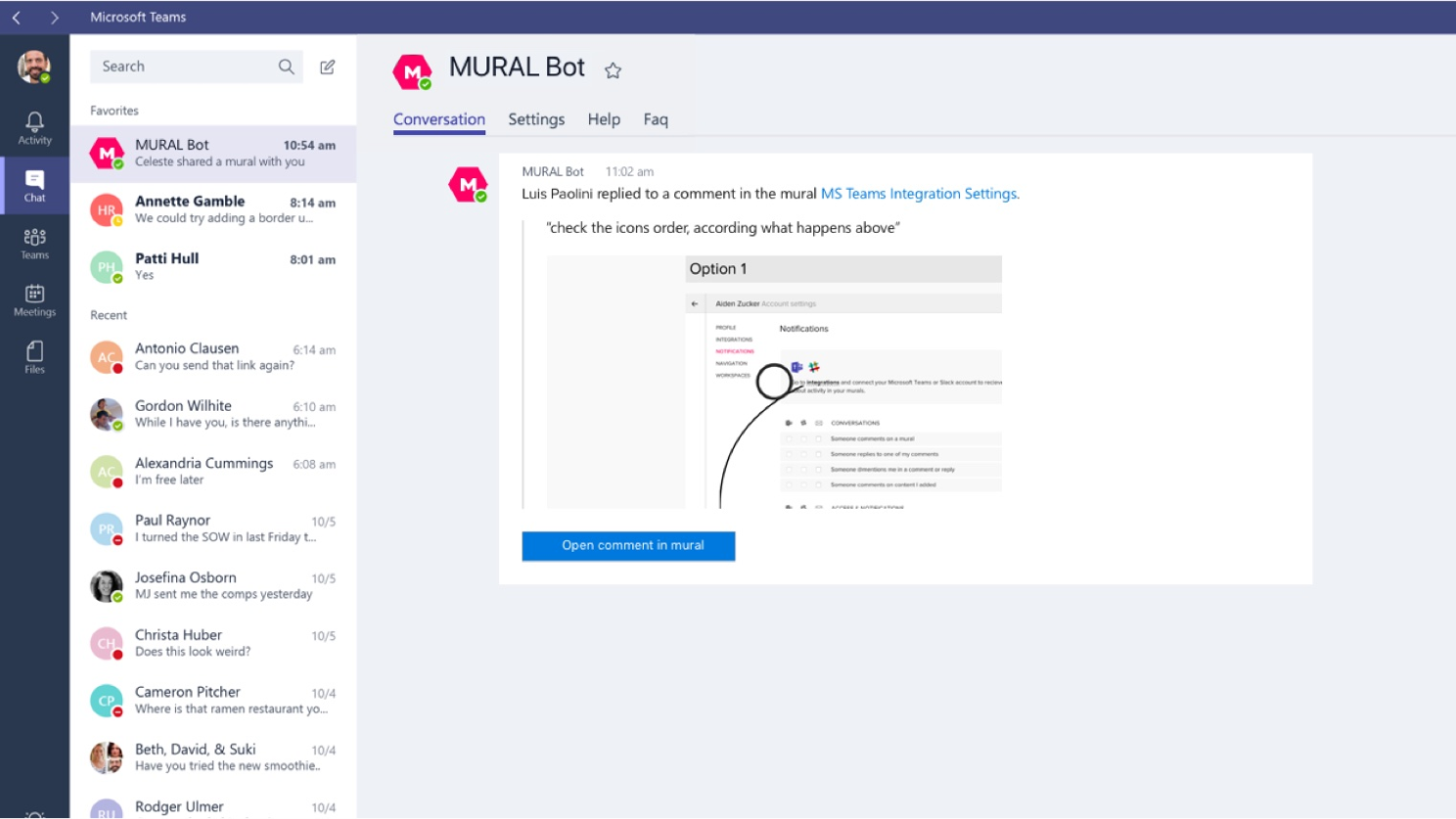Open the MS Teams Integration Settings link
This screenshot has height=819, width=1456.
tap(920, 194)
